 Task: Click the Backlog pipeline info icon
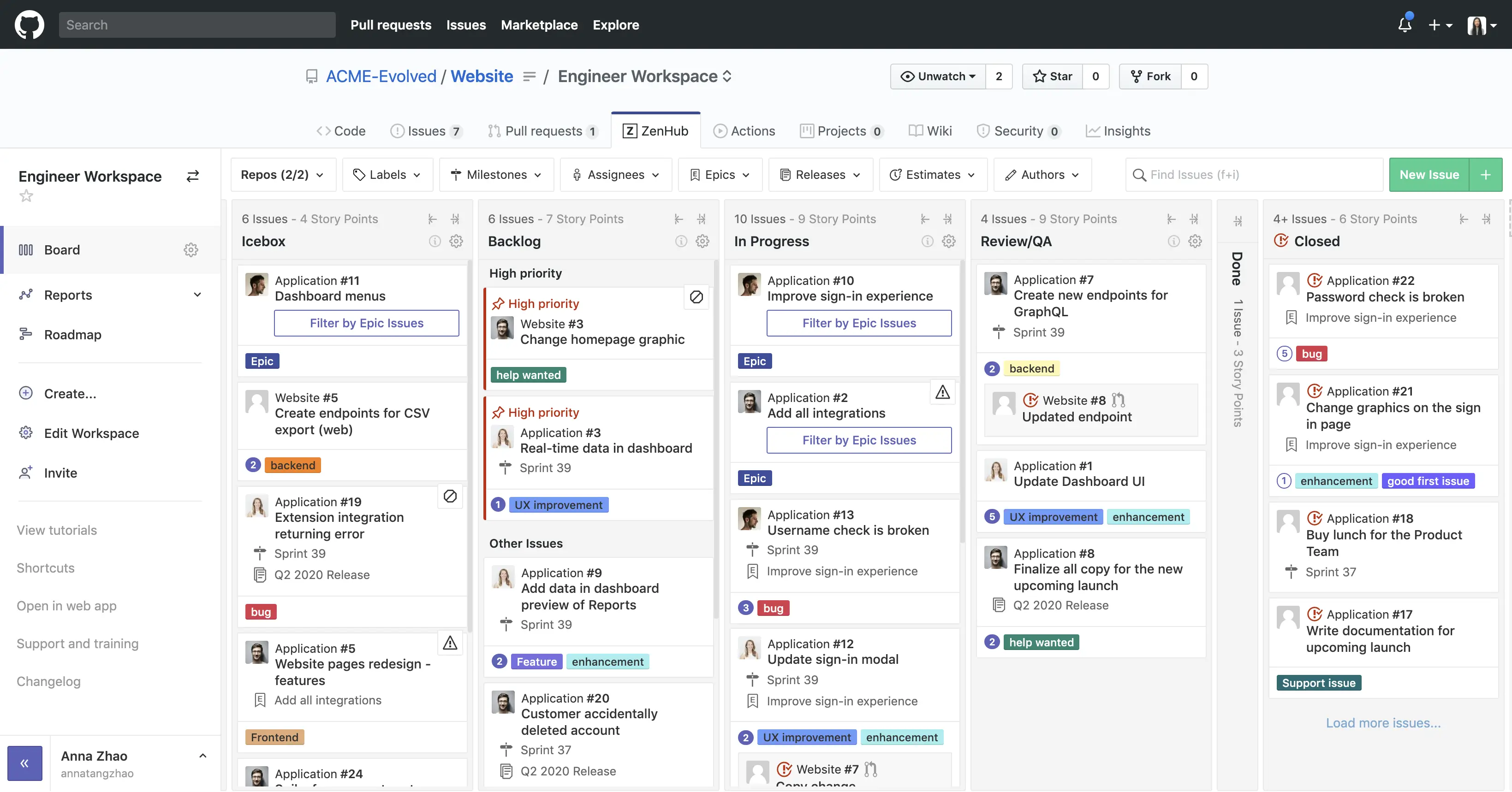click(681, 241)
